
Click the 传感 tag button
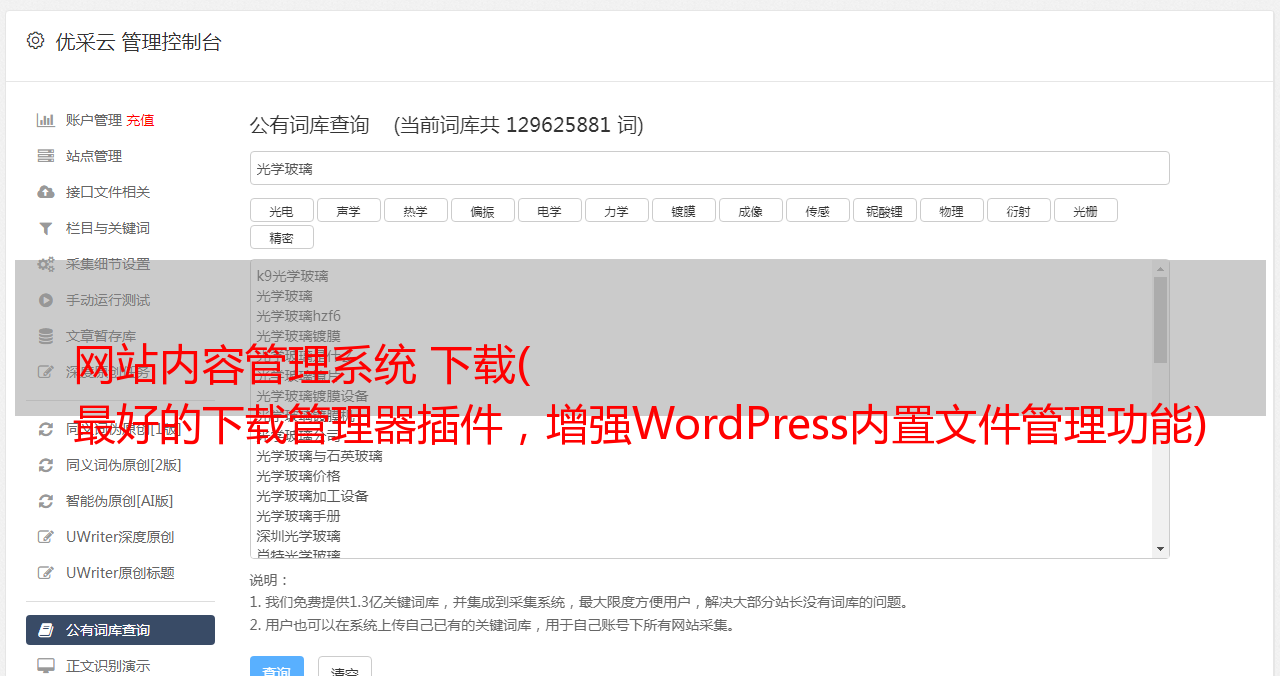coord(818,210)
